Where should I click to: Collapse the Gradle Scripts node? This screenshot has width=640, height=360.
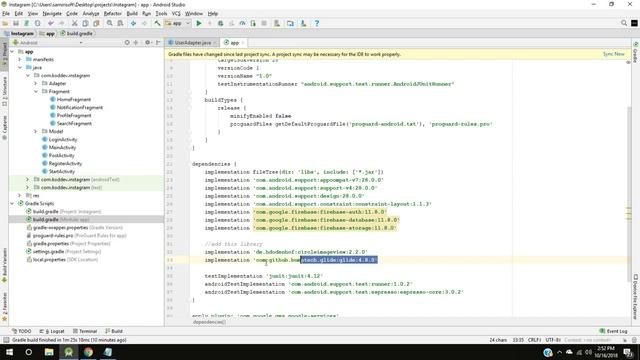12,203
